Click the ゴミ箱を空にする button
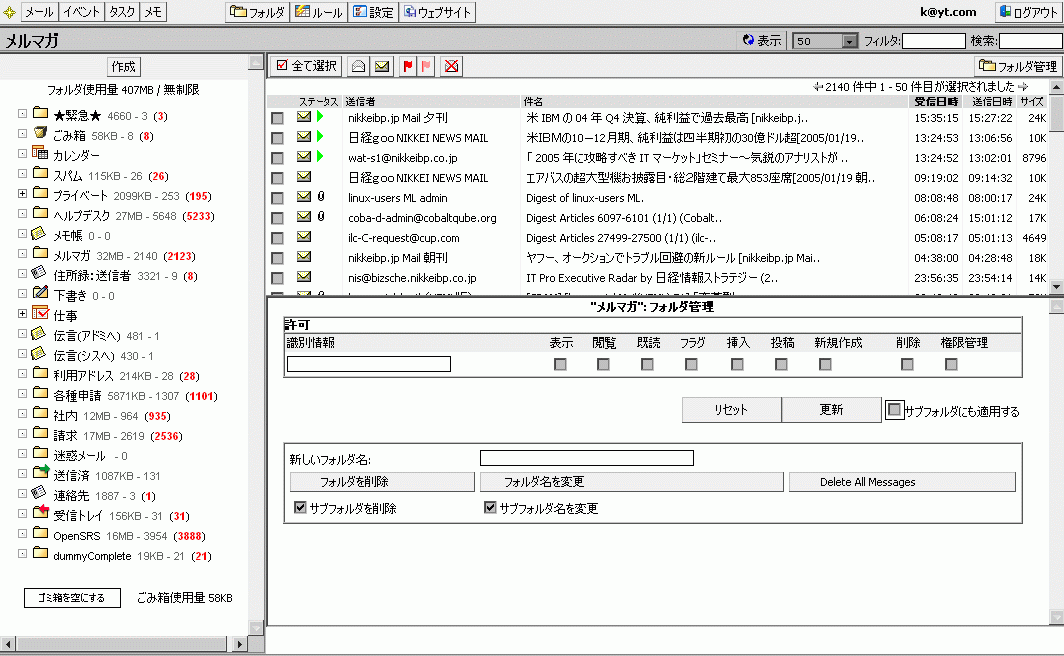The image size is (1064, 656). click(72, 598)
